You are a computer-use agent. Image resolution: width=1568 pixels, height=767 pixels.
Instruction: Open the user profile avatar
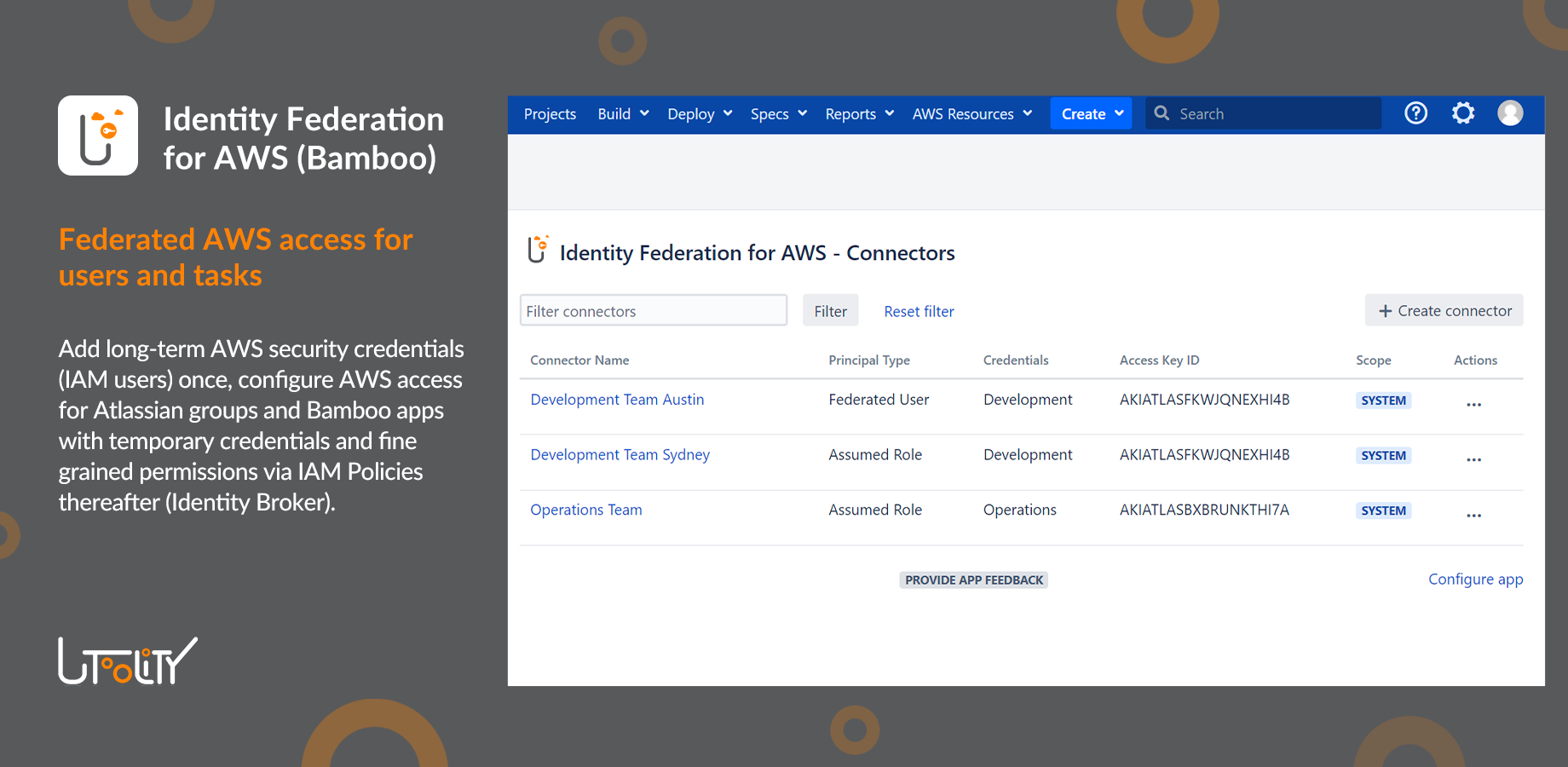(x=1510, y=113)
